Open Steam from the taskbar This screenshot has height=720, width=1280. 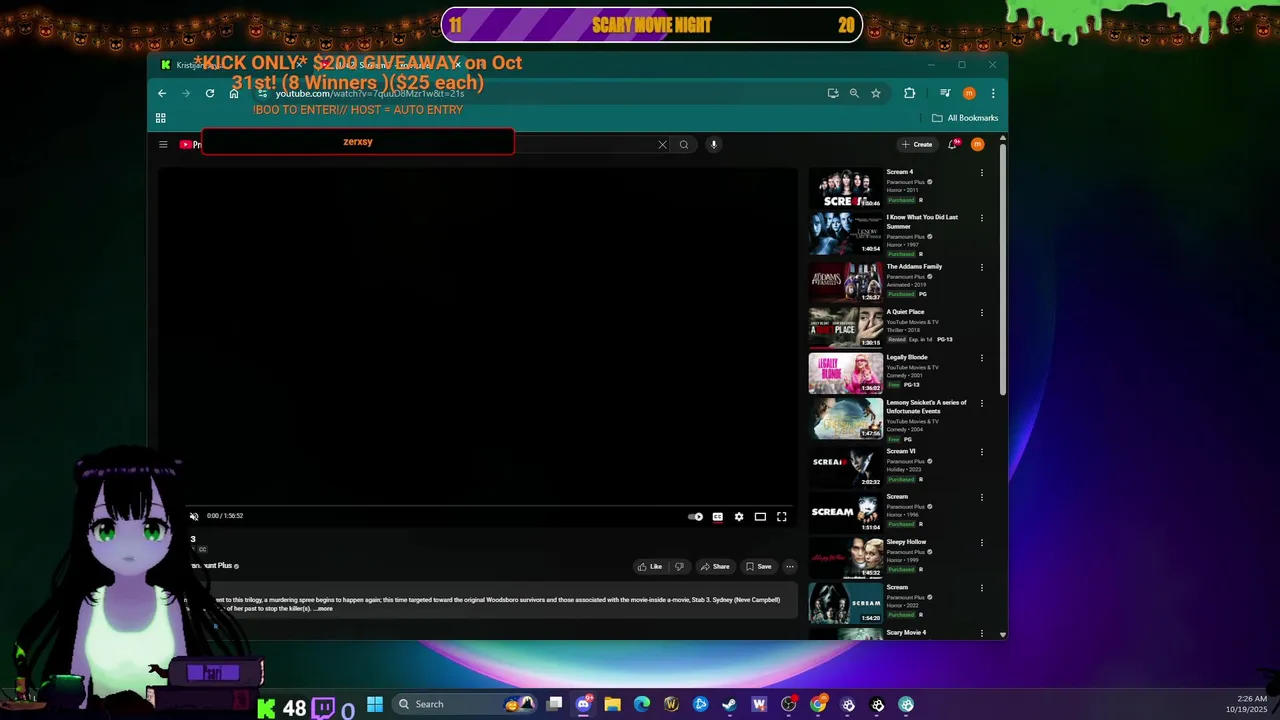(x=730, y=704)
